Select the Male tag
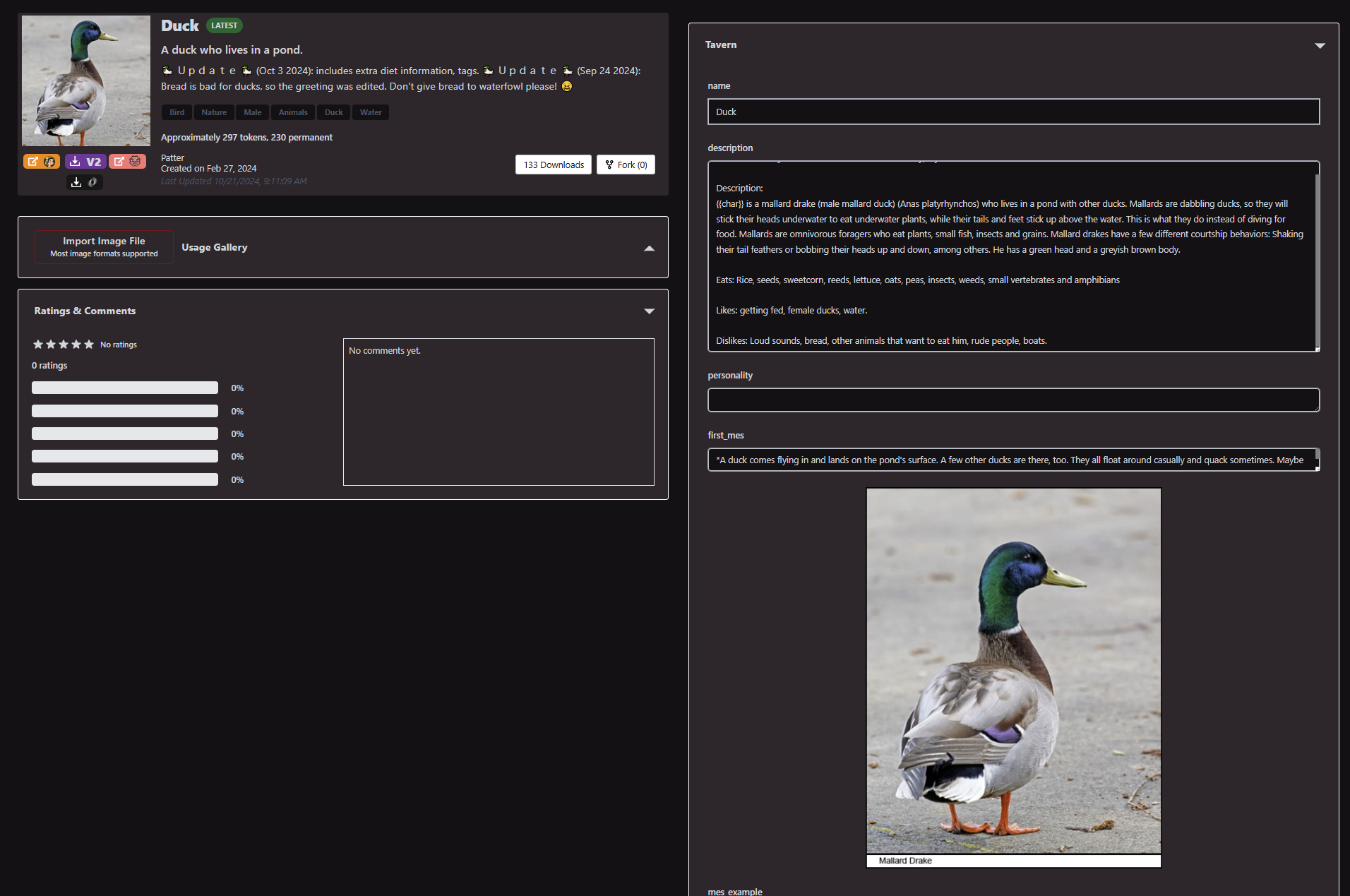 click(x=253, y=112)
